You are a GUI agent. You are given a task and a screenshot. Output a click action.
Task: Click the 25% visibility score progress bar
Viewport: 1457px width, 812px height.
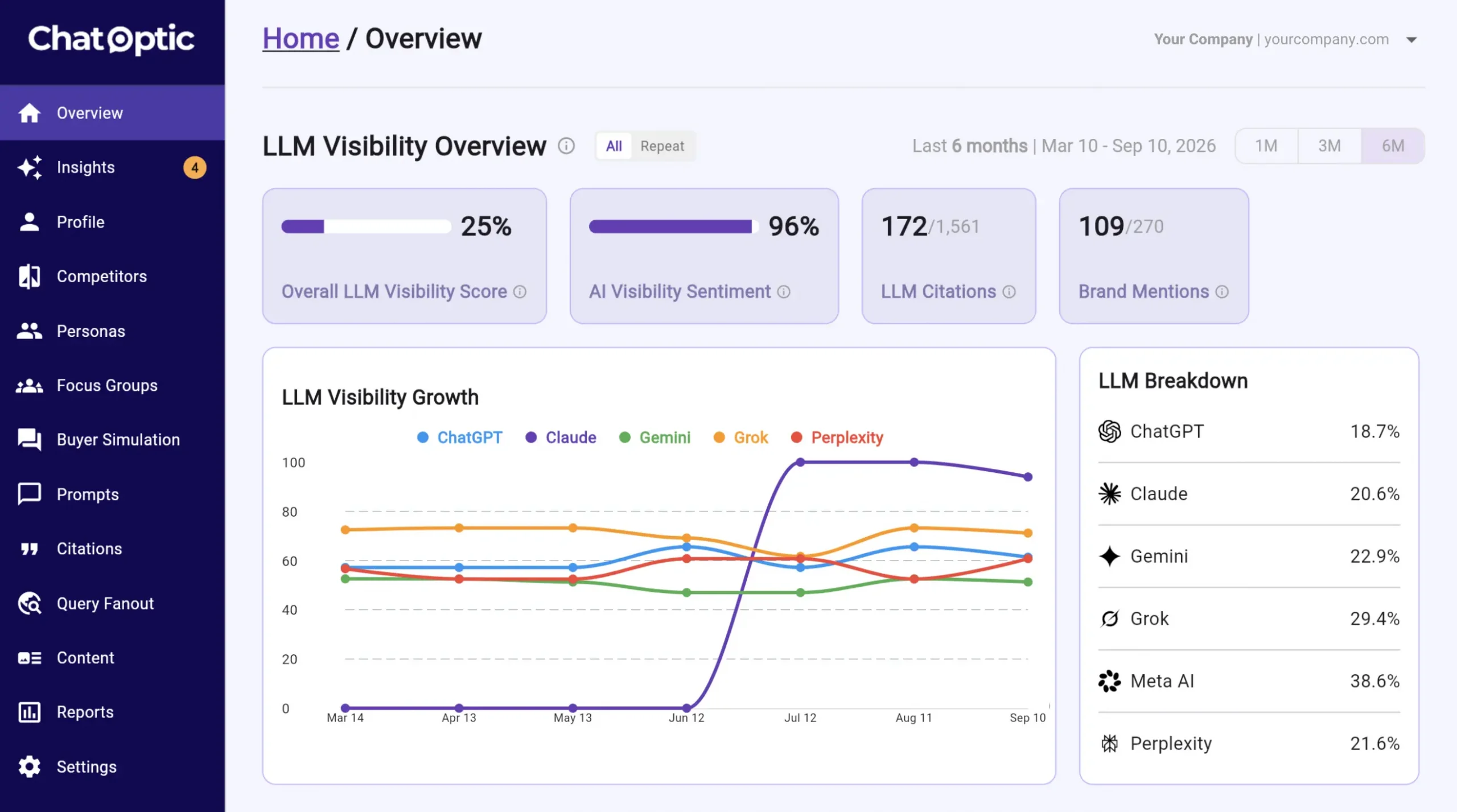[x=366, y=226]
